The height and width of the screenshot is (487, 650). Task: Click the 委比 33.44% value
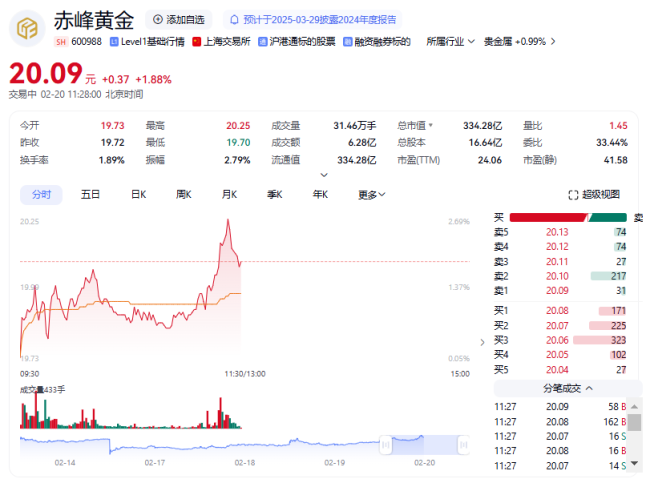(x=612, y=143)
